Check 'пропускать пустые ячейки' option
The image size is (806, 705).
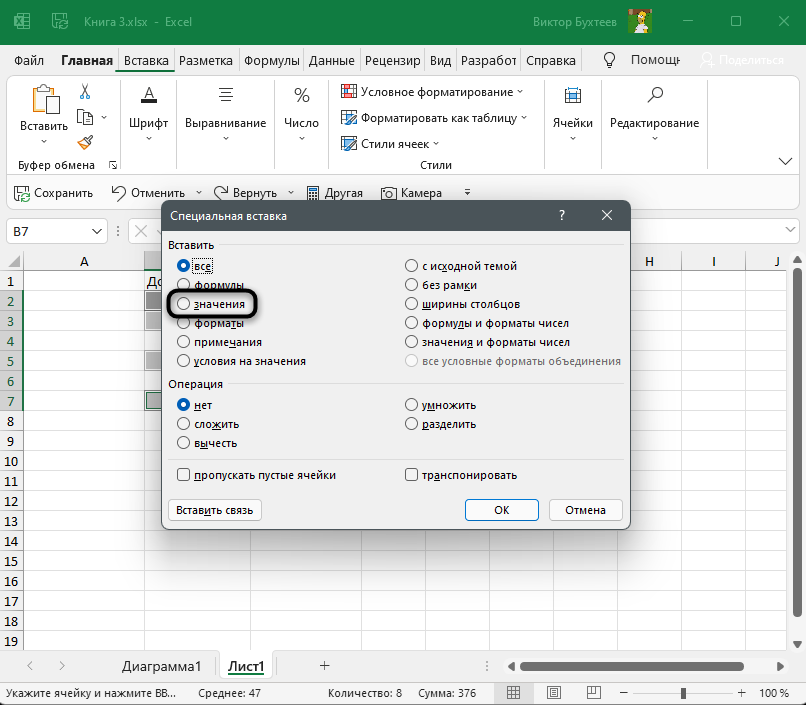tap(183, 475)
